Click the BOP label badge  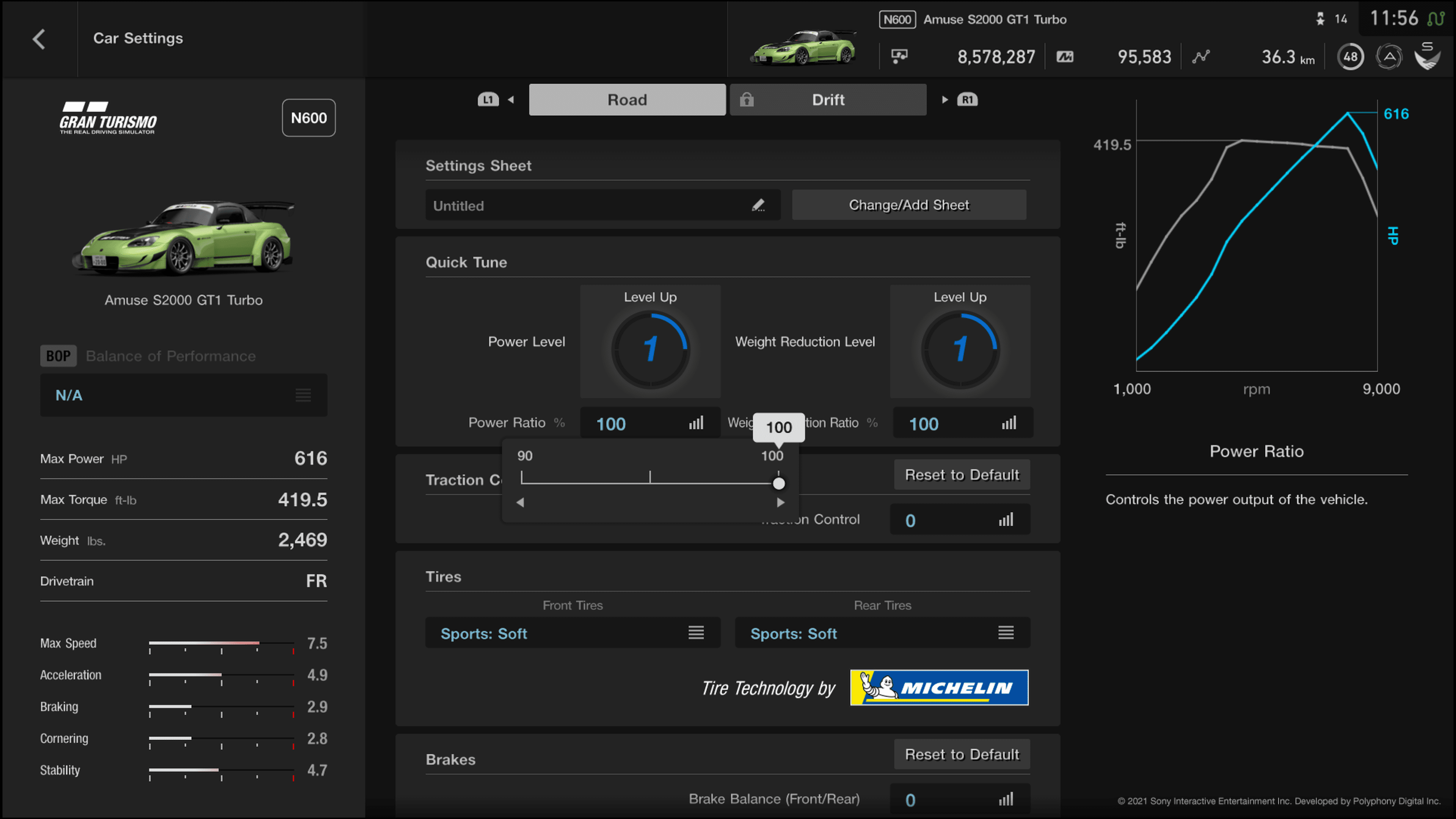click(58, 356)
